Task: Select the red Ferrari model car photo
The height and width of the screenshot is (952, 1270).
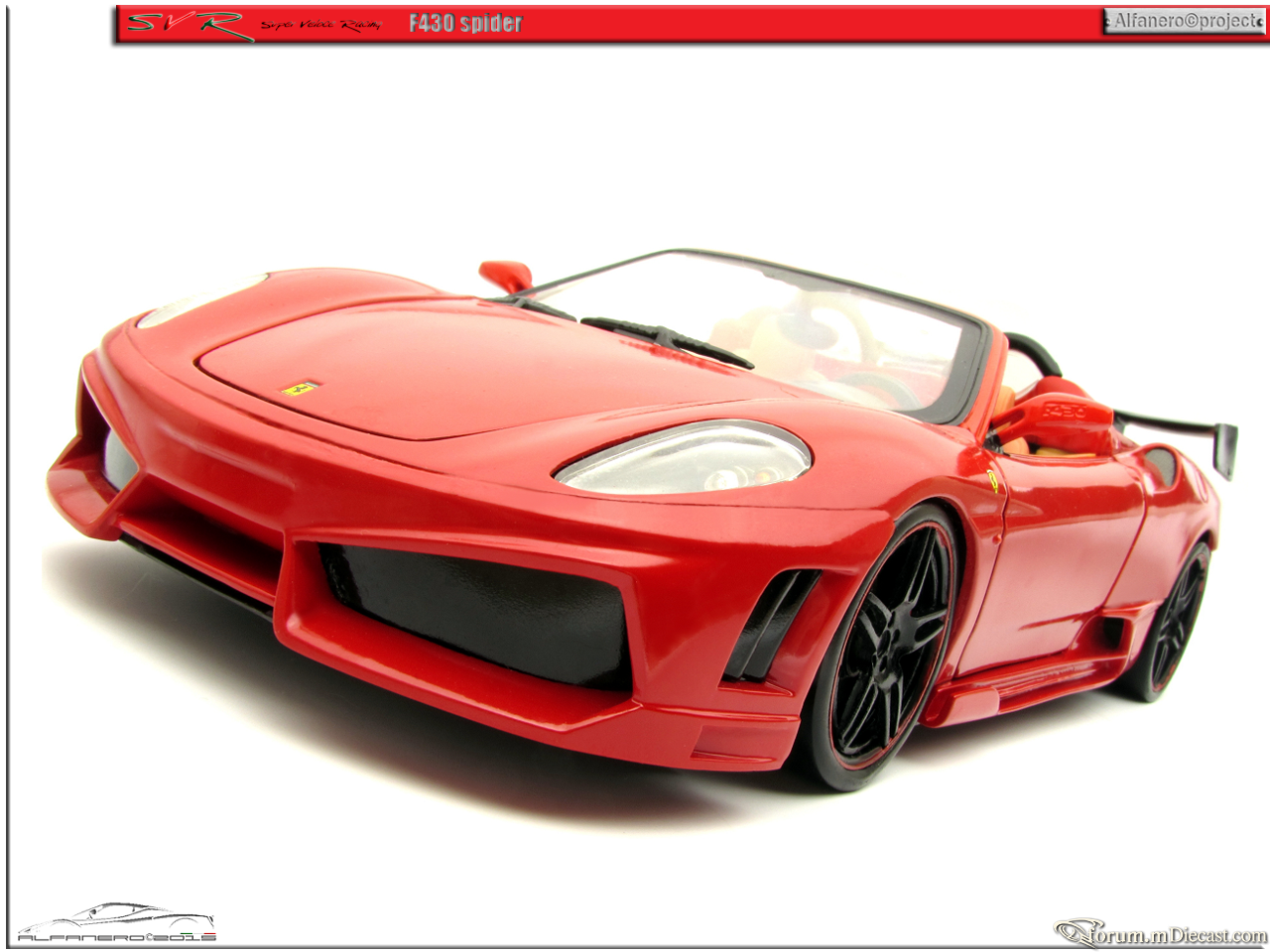Action: [x=642, y=521]
